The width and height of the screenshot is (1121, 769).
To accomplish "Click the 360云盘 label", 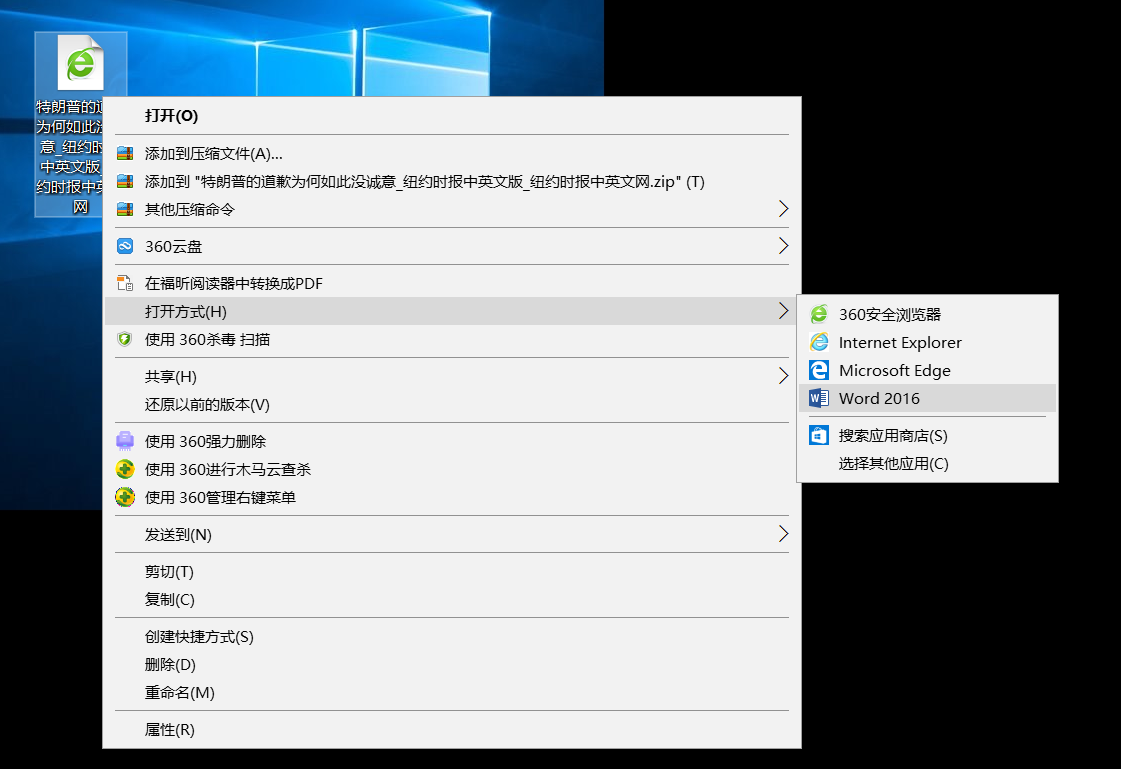I will 174,247.
